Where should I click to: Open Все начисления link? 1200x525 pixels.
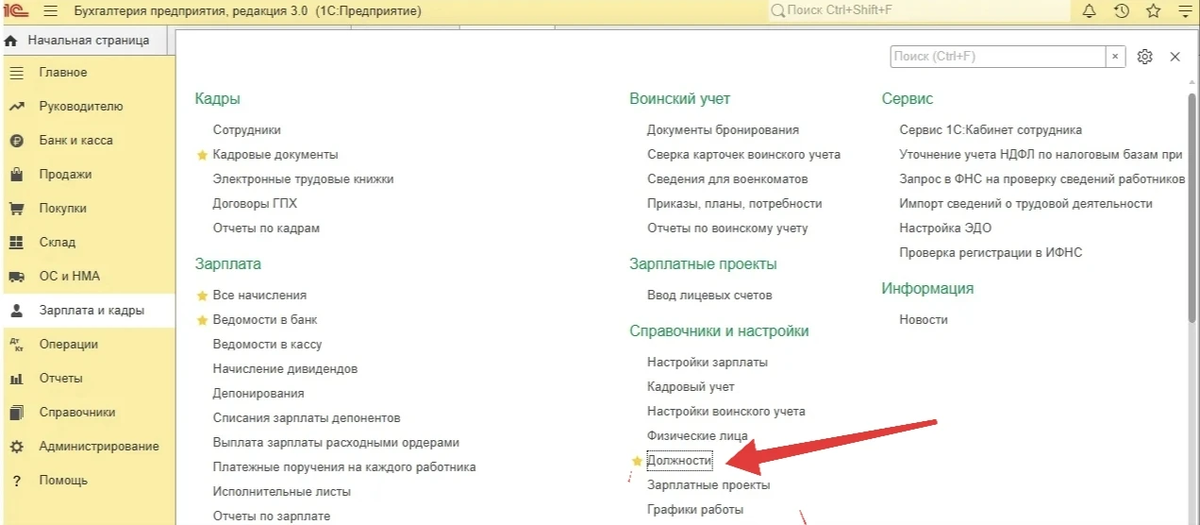(260, 296)
